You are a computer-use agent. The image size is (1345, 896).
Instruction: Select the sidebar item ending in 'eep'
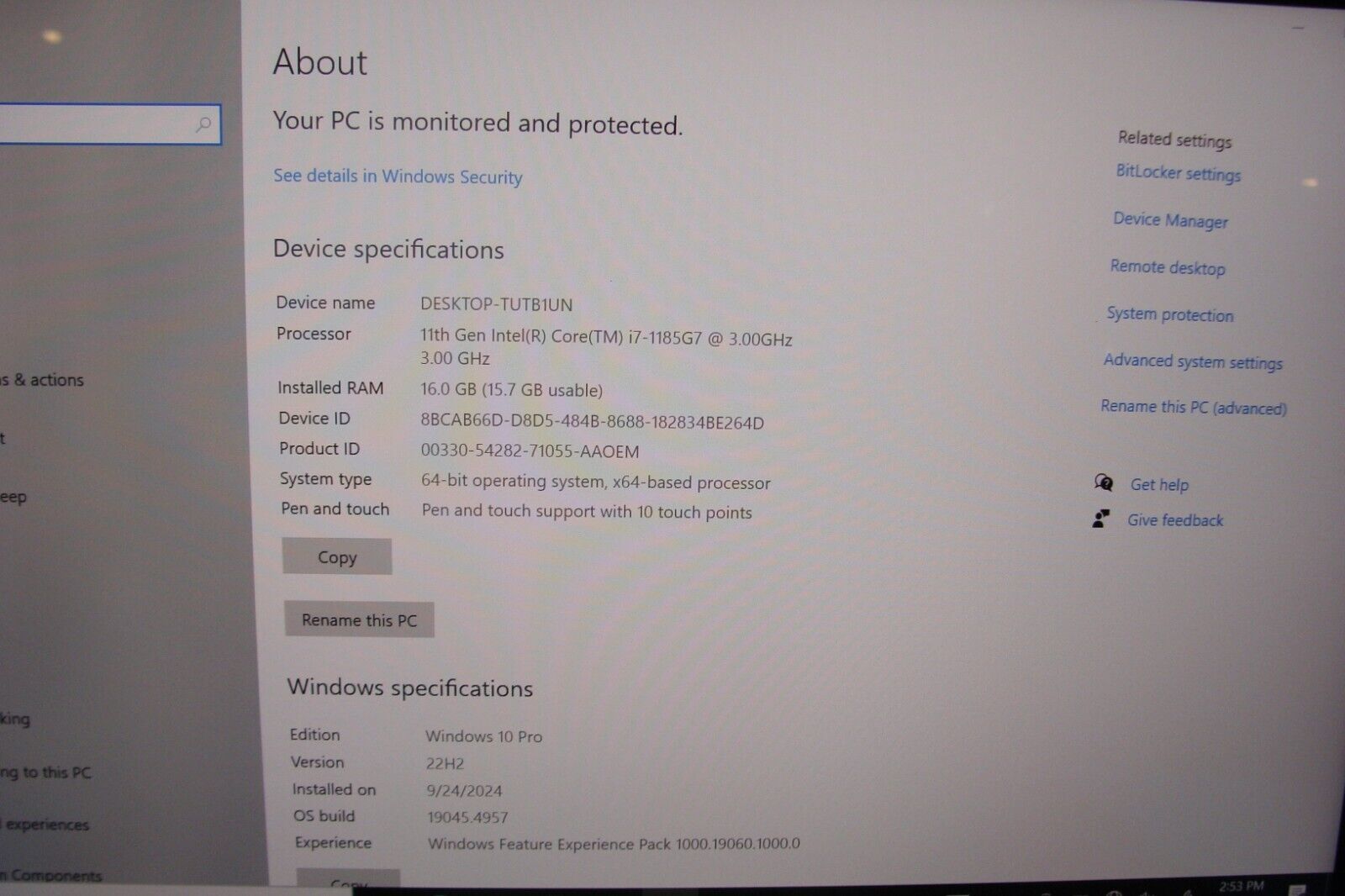coord(13,497)
